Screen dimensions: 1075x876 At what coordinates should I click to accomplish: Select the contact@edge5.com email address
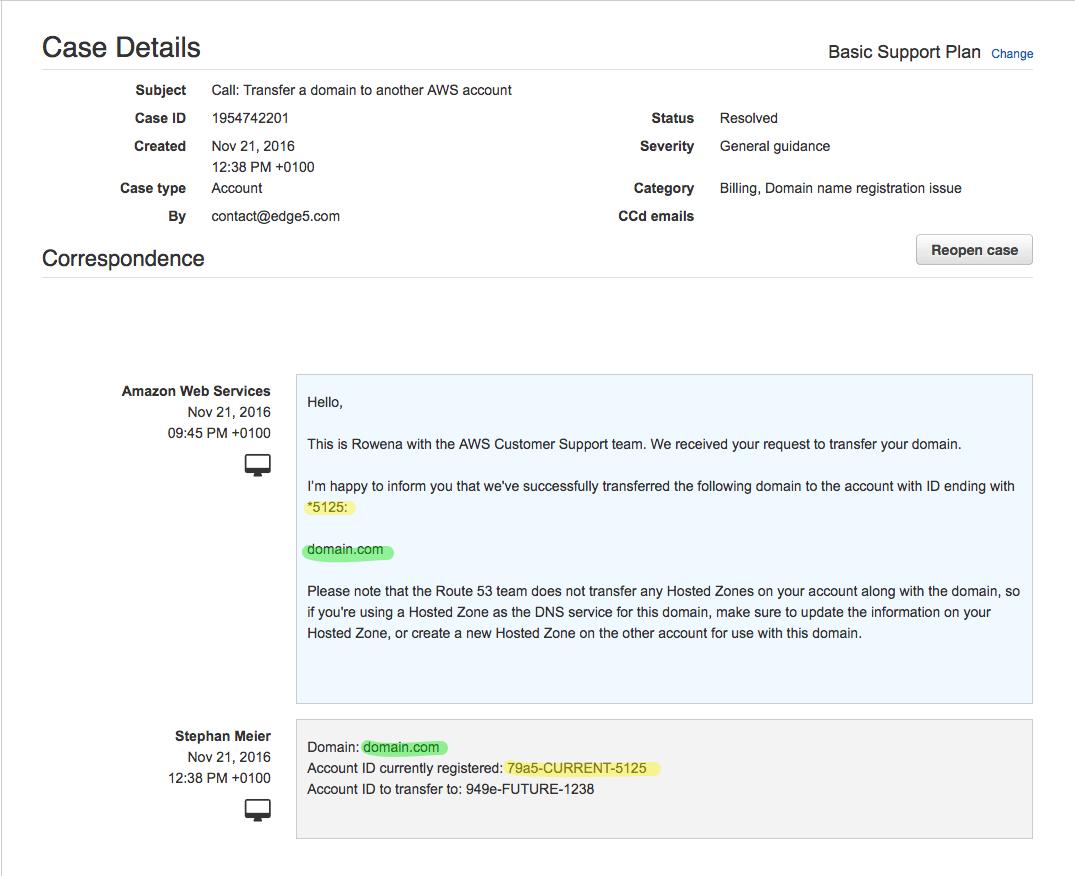click(275, 215)
